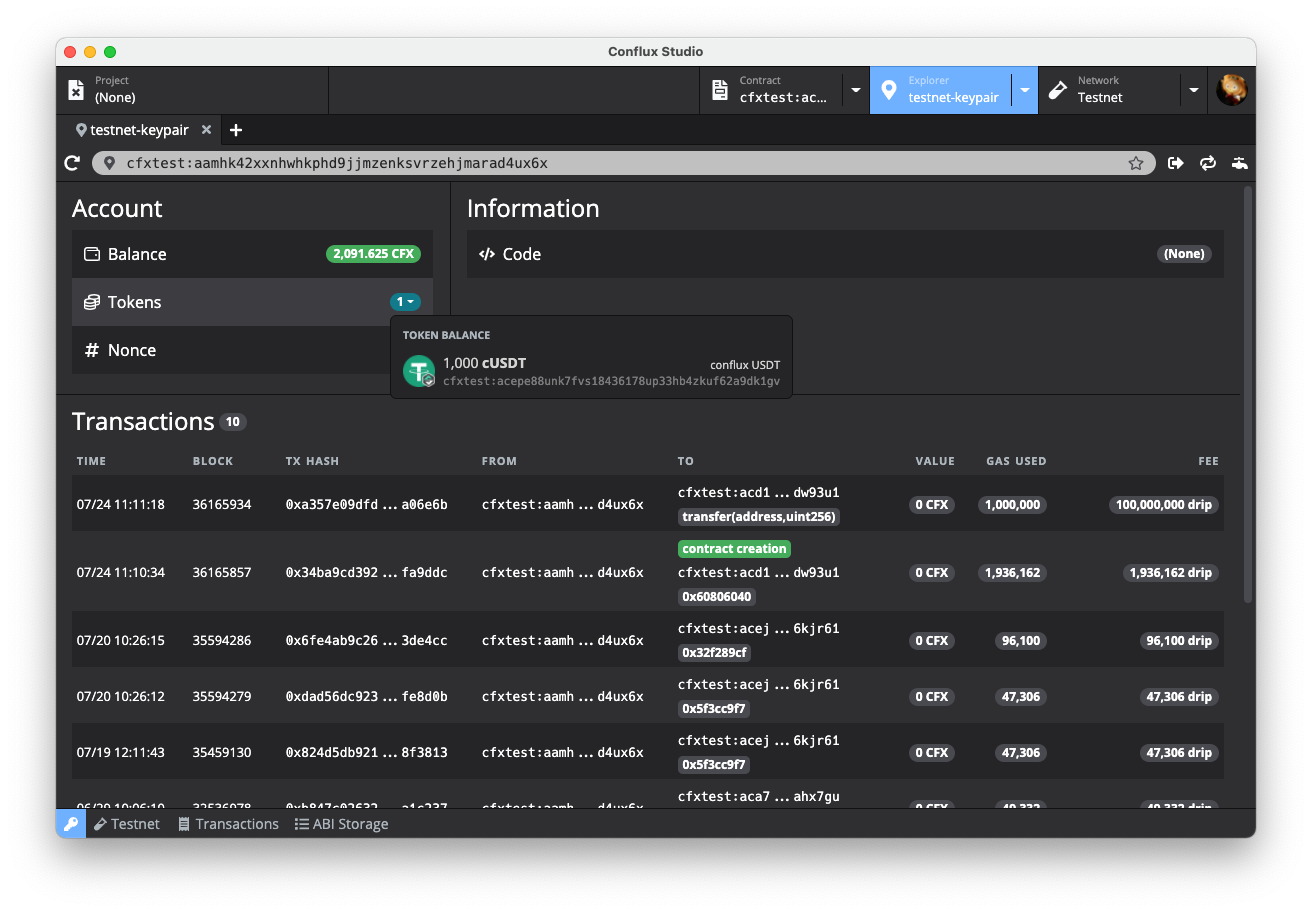The width and height of the screenshot is (1312, 912).
Task: Click the Transactions count badge 10
Action: coord(233,422)
